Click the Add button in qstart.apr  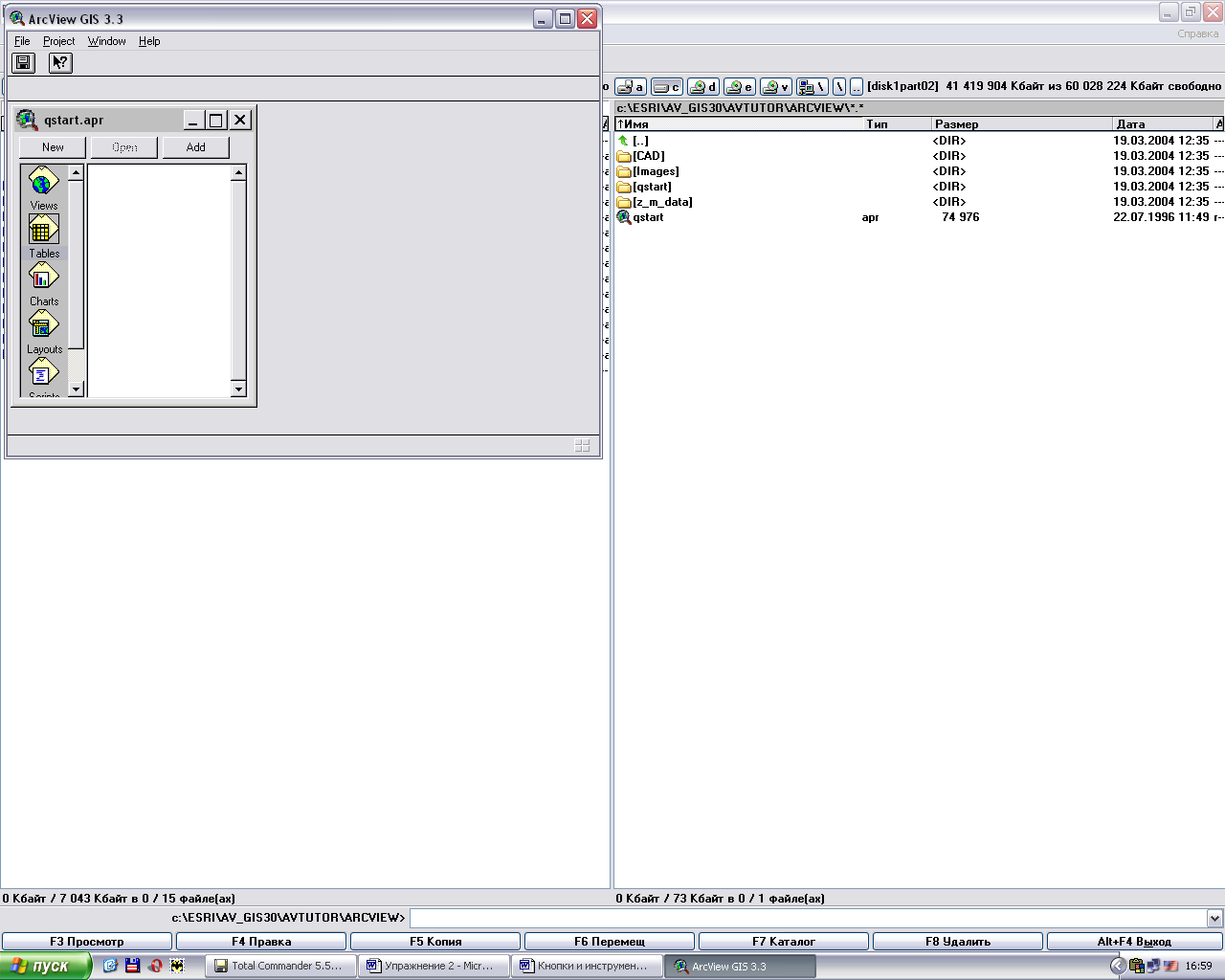196,147
